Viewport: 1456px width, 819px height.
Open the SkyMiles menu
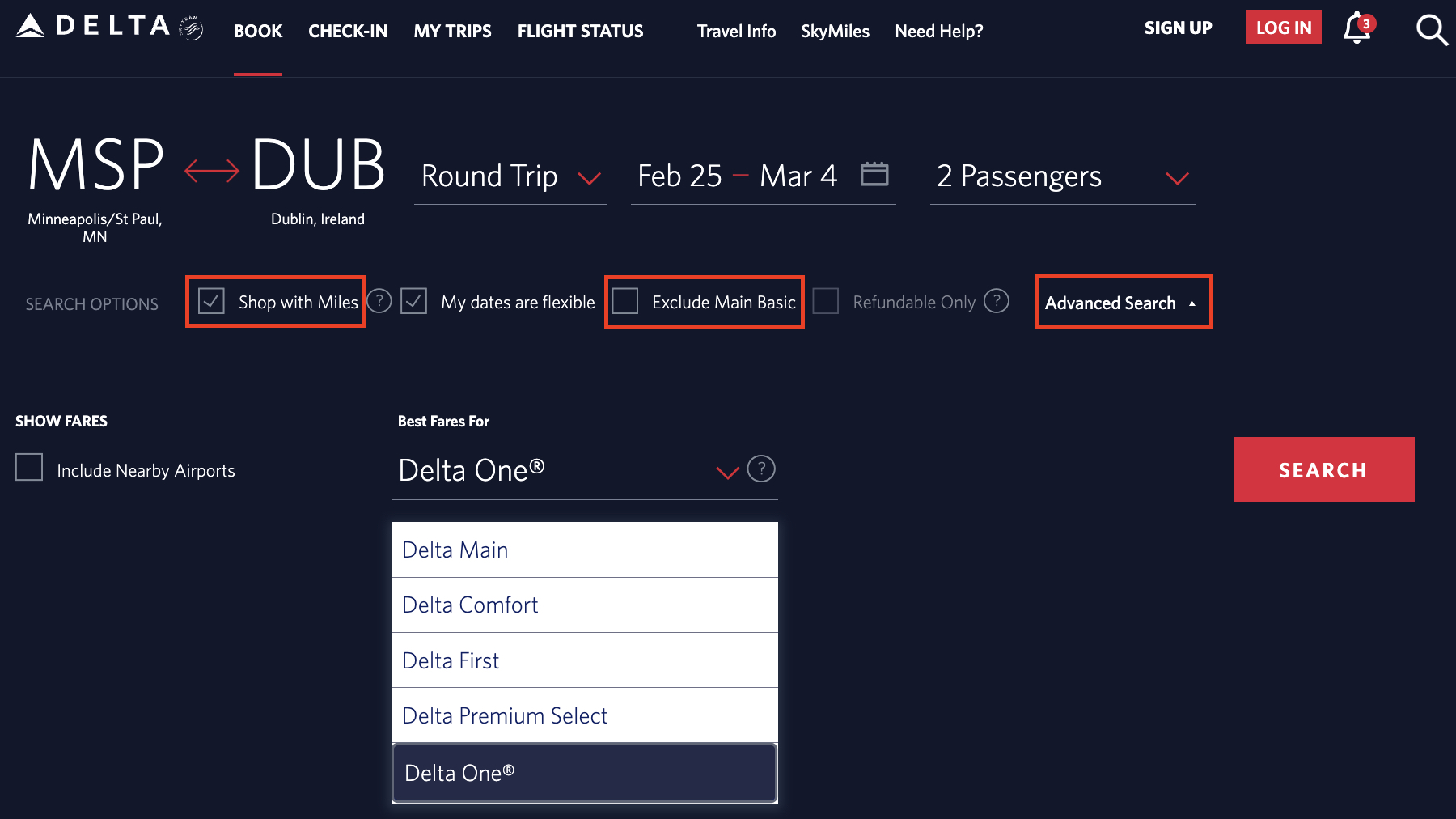835,31
